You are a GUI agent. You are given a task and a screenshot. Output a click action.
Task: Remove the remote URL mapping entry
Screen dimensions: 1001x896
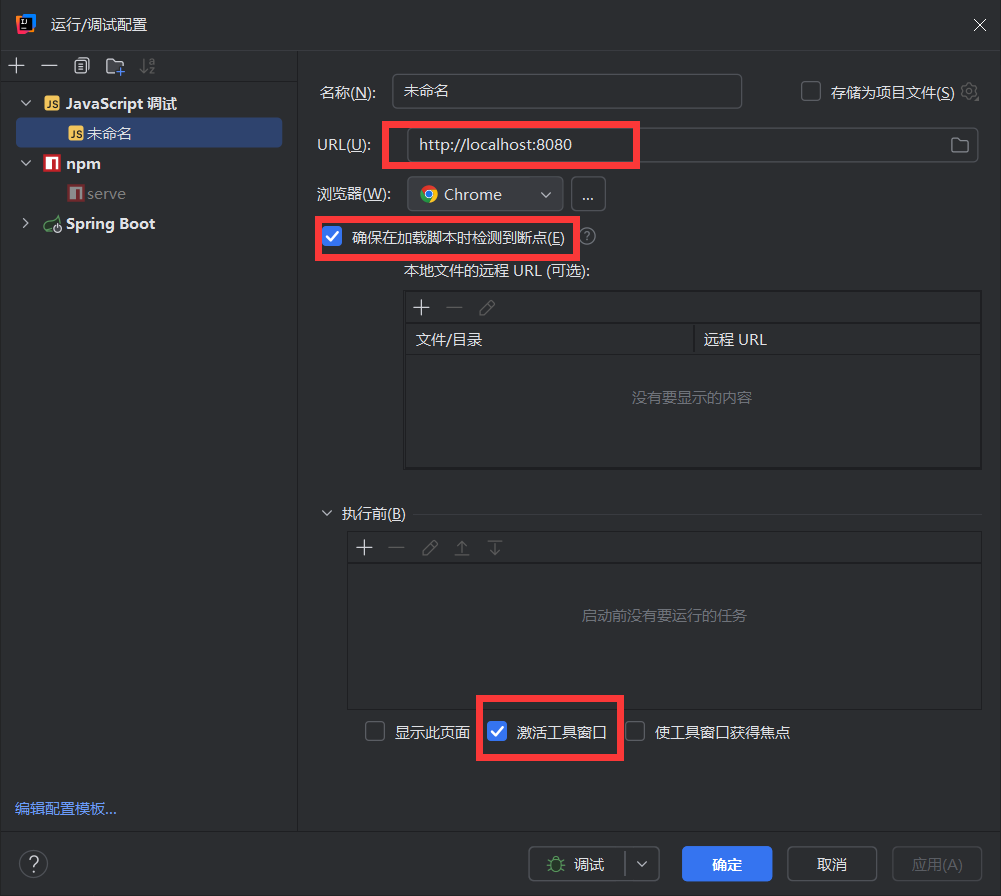pyautogui.click(x=454, y=308)
